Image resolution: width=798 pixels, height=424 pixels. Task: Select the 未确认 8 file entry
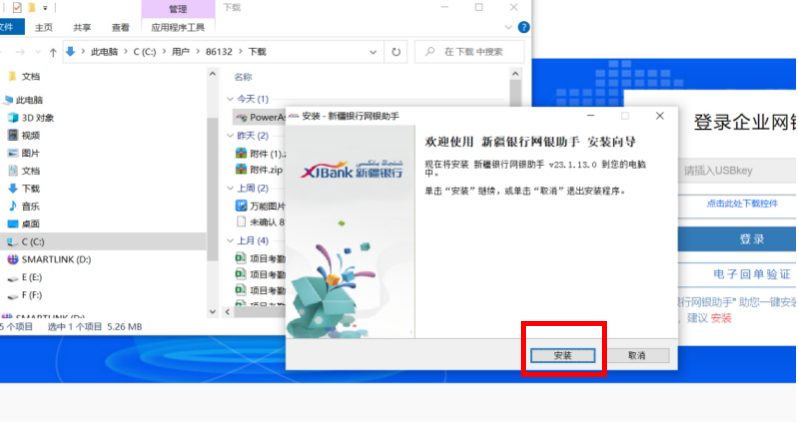260,222
